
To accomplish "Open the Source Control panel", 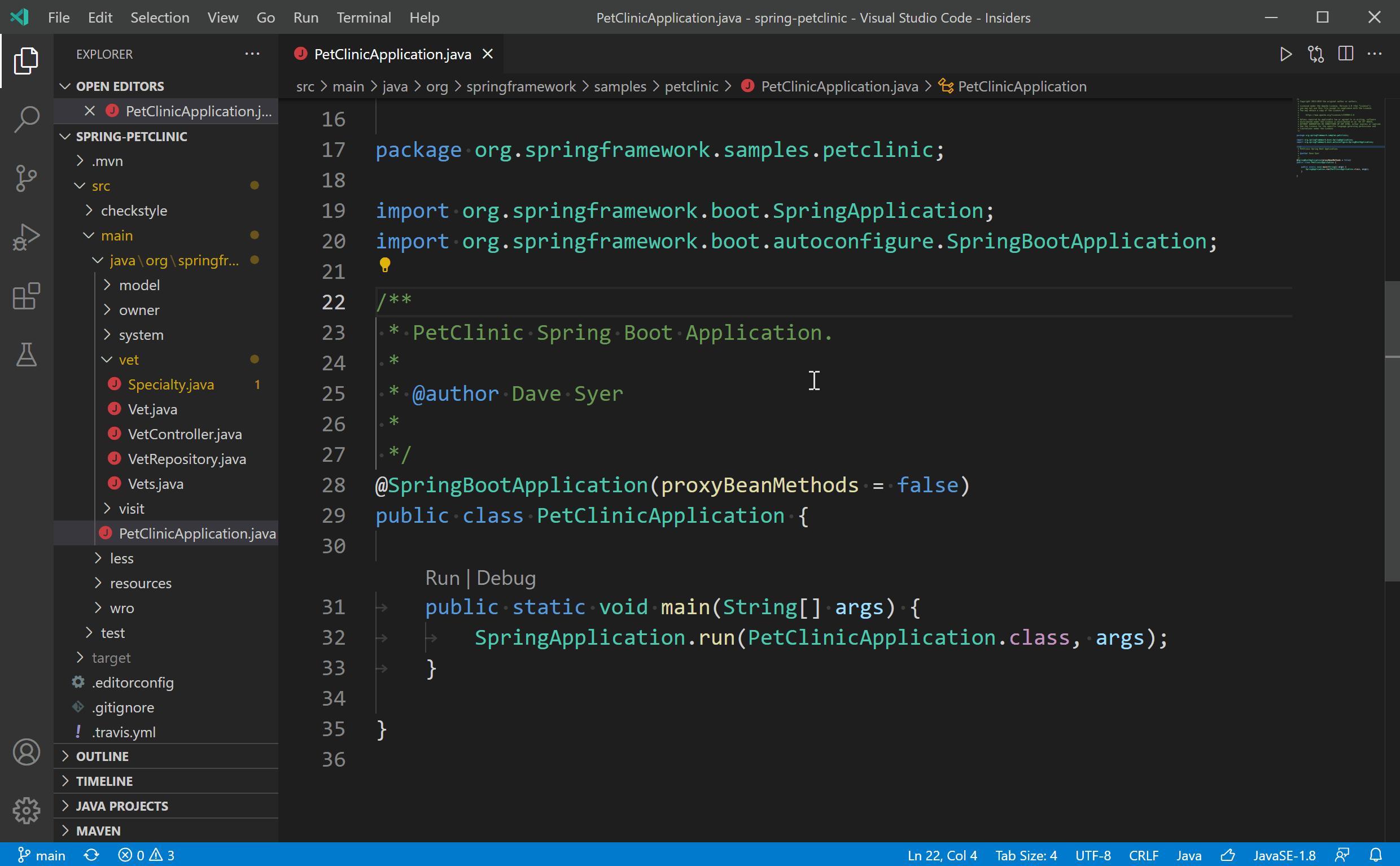I will (26, 179).
